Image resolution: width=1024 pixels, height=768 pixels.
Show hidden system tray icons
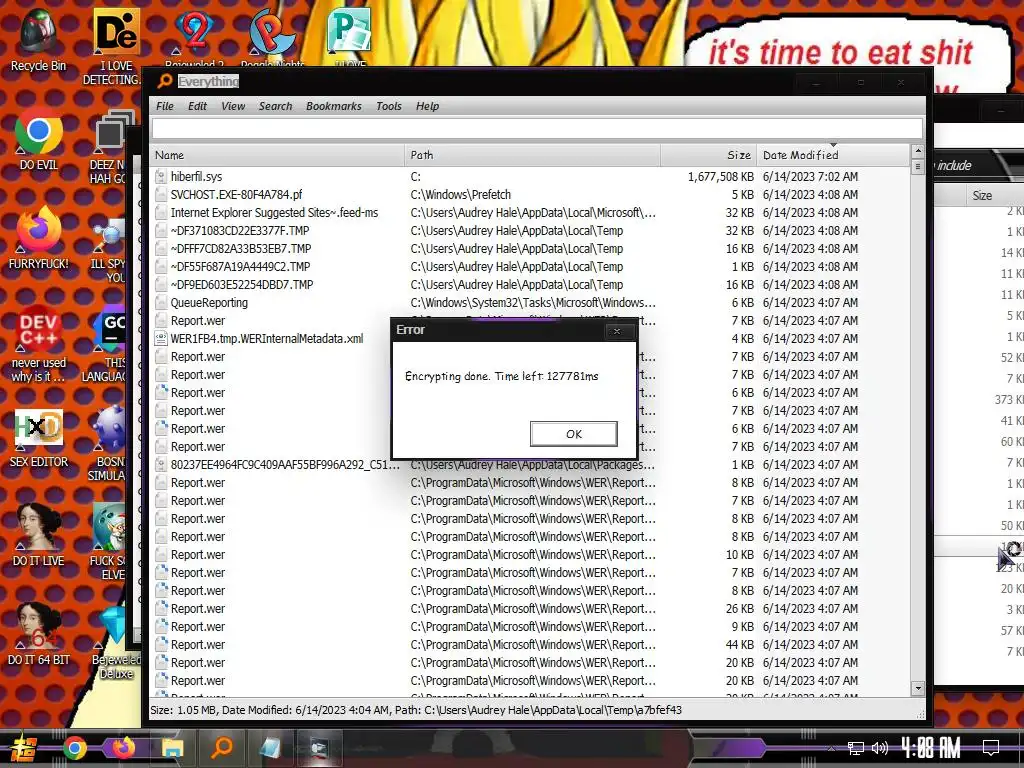[831, 748]
